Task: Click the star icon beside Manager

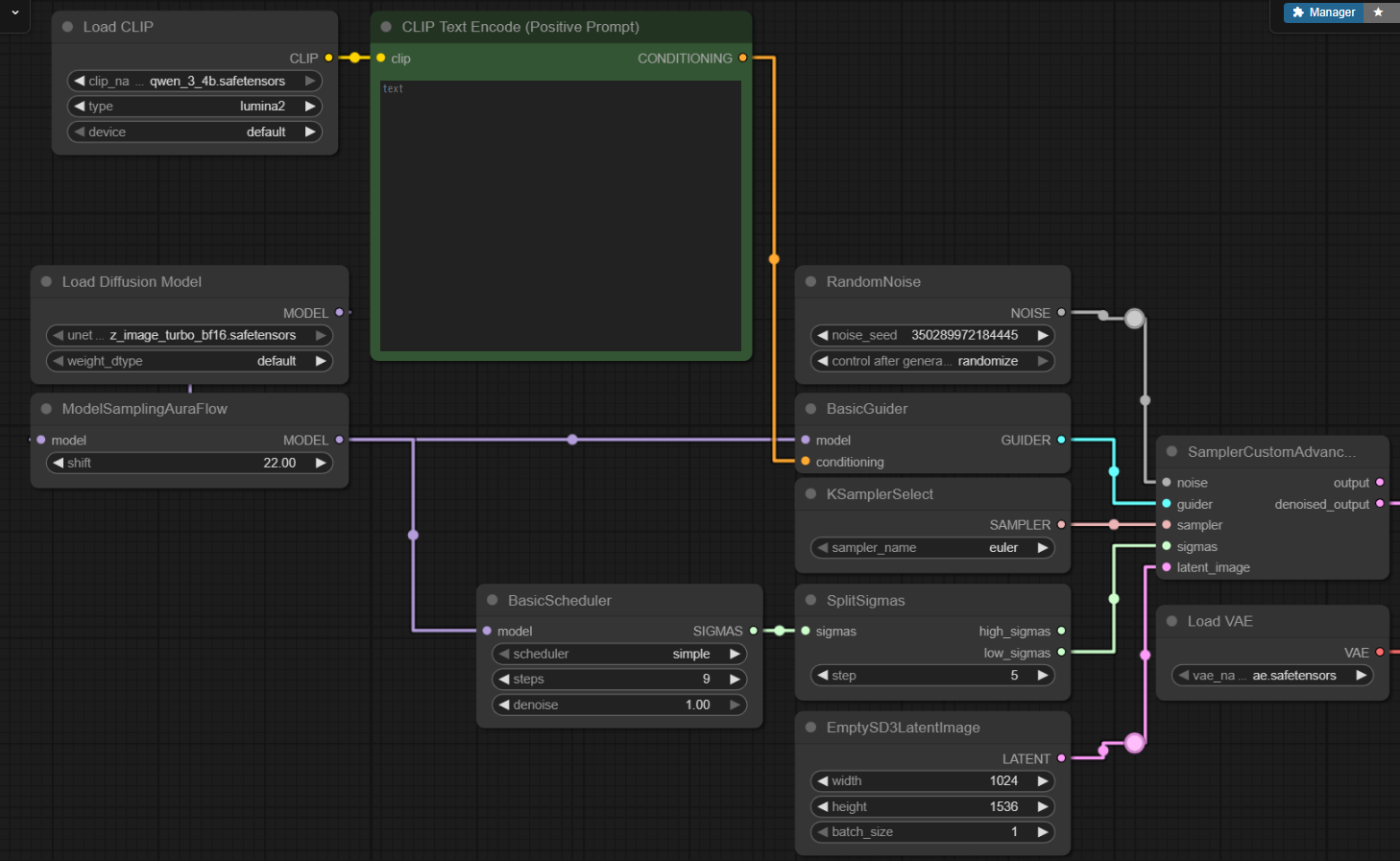Action: pyautogui.click(x=1378, y=12)
